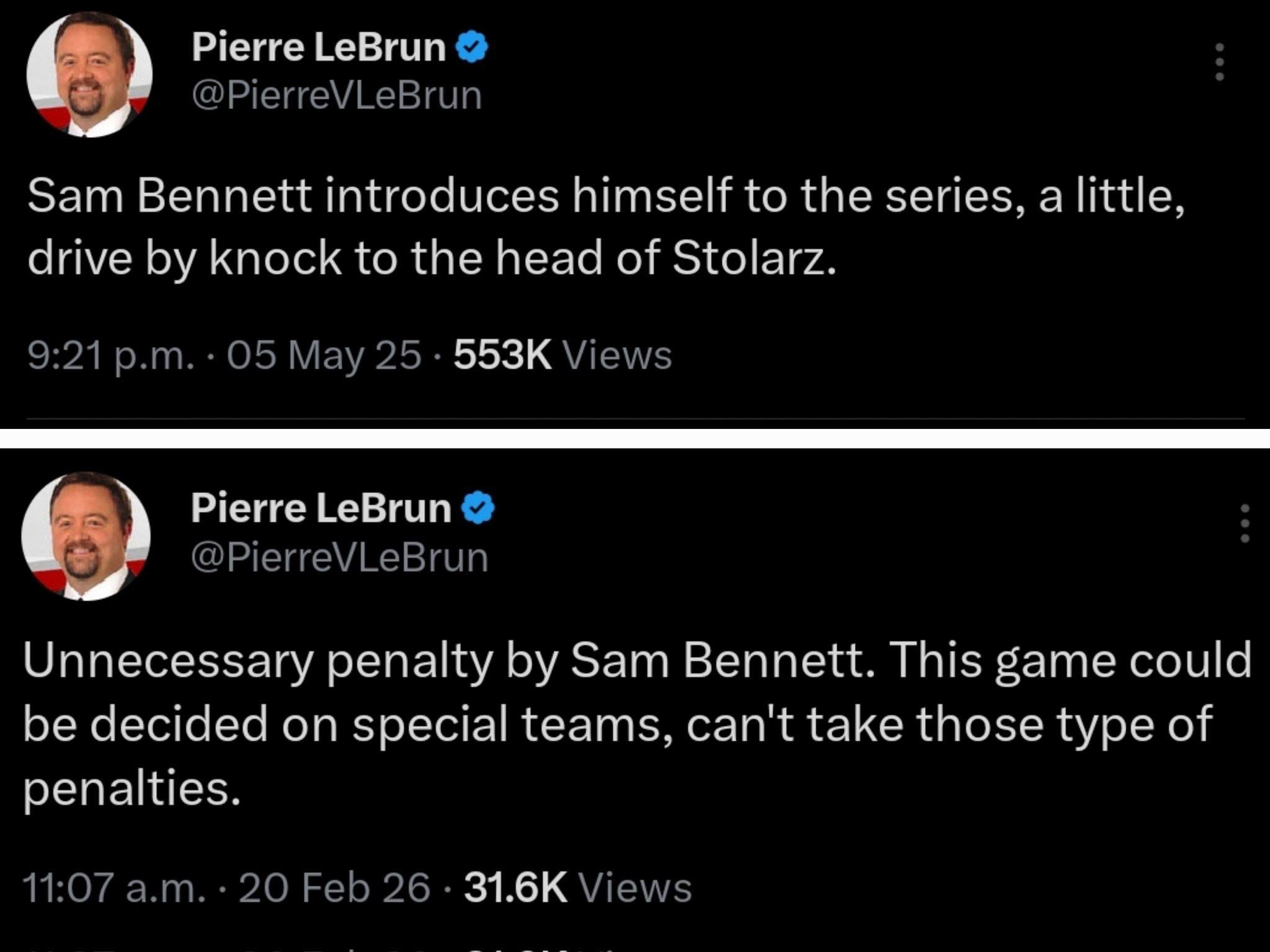
Task: View the 553K Views count
Action: pos(562,356)
